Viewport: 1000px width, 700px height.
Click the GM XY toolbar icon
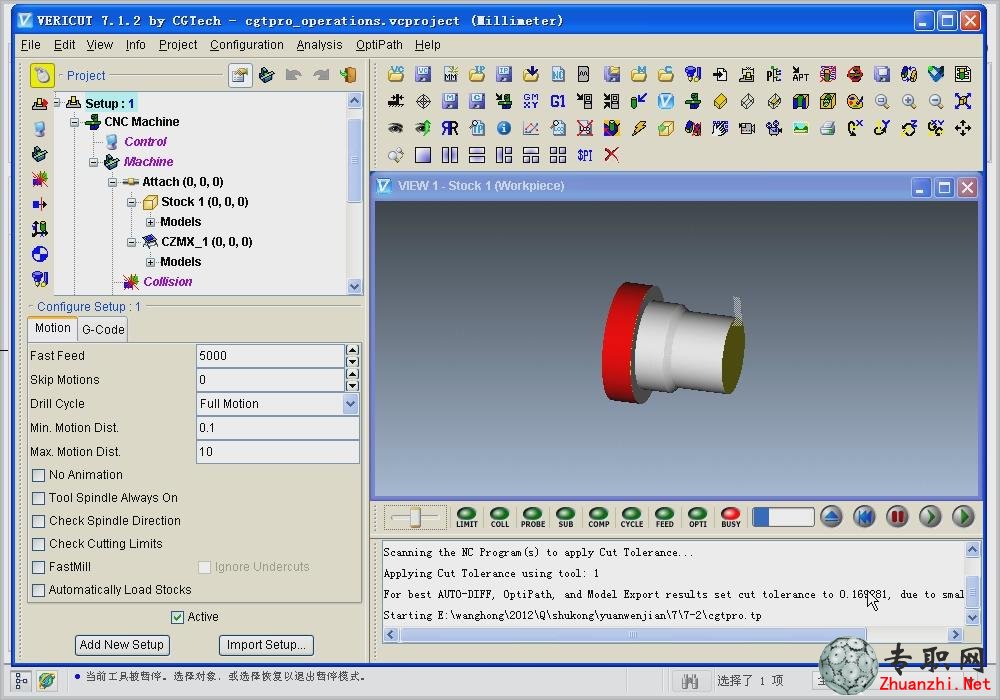pyautogui.click(x=531, y=101)
